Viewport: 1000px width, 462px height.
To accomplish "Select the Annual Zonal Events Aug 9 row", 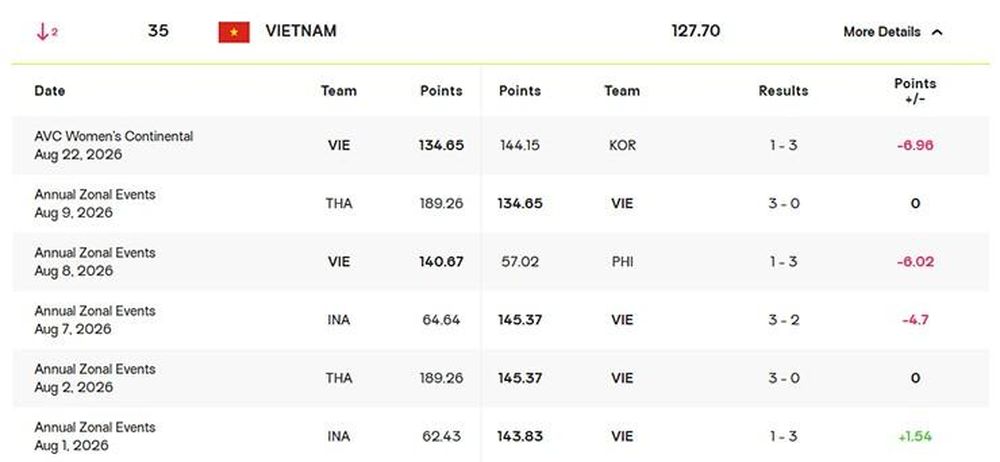I will (x=501, y=204).
